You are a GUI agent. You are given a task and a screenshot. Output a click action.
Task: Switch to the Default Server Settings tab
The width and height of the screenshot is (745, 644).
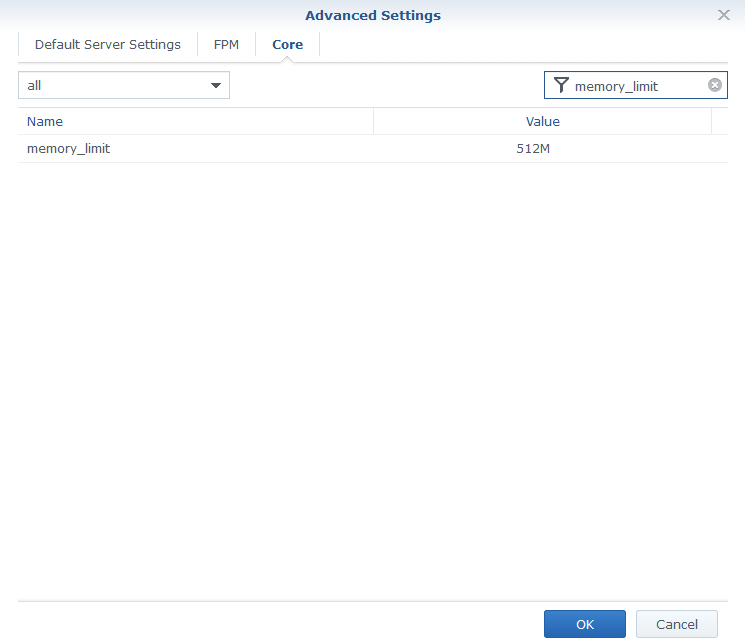point(108,45)
